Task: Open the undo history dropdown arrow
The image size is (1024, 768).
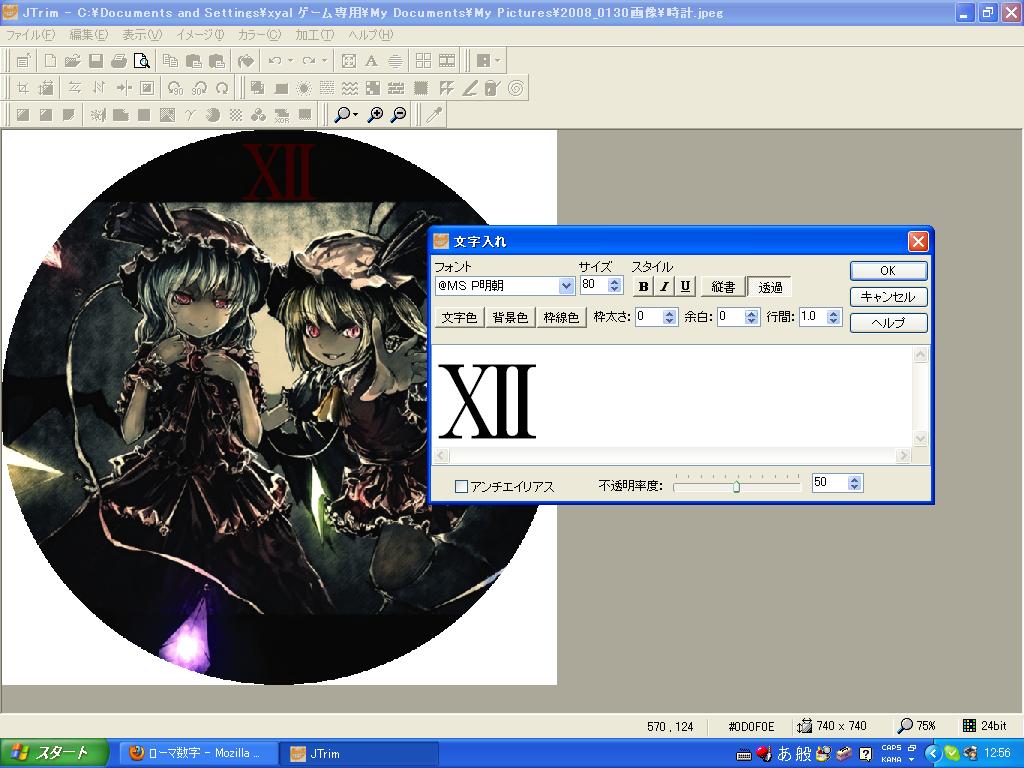Action: click(x=290, y=61)
